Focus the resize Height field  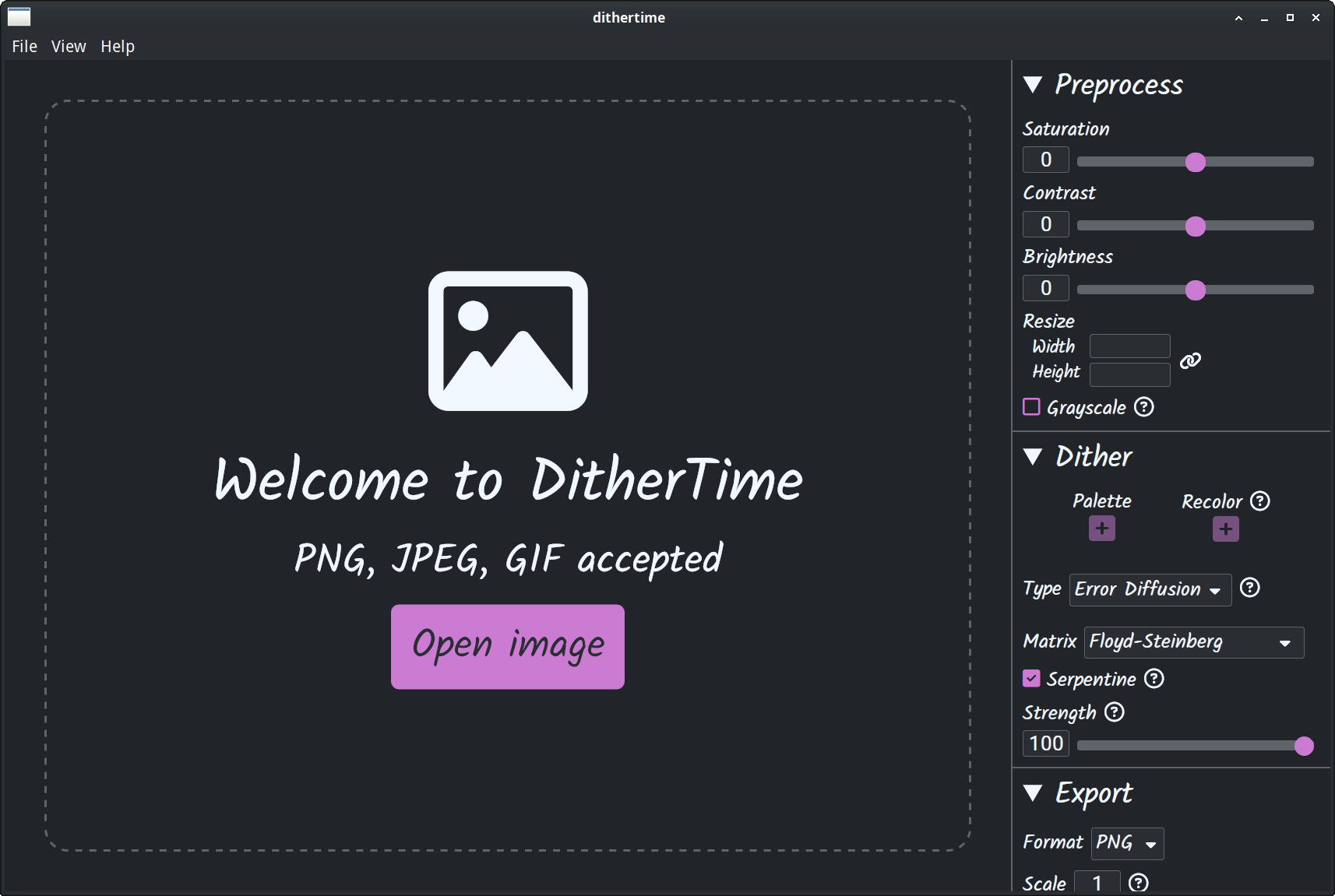[1129, 374]
